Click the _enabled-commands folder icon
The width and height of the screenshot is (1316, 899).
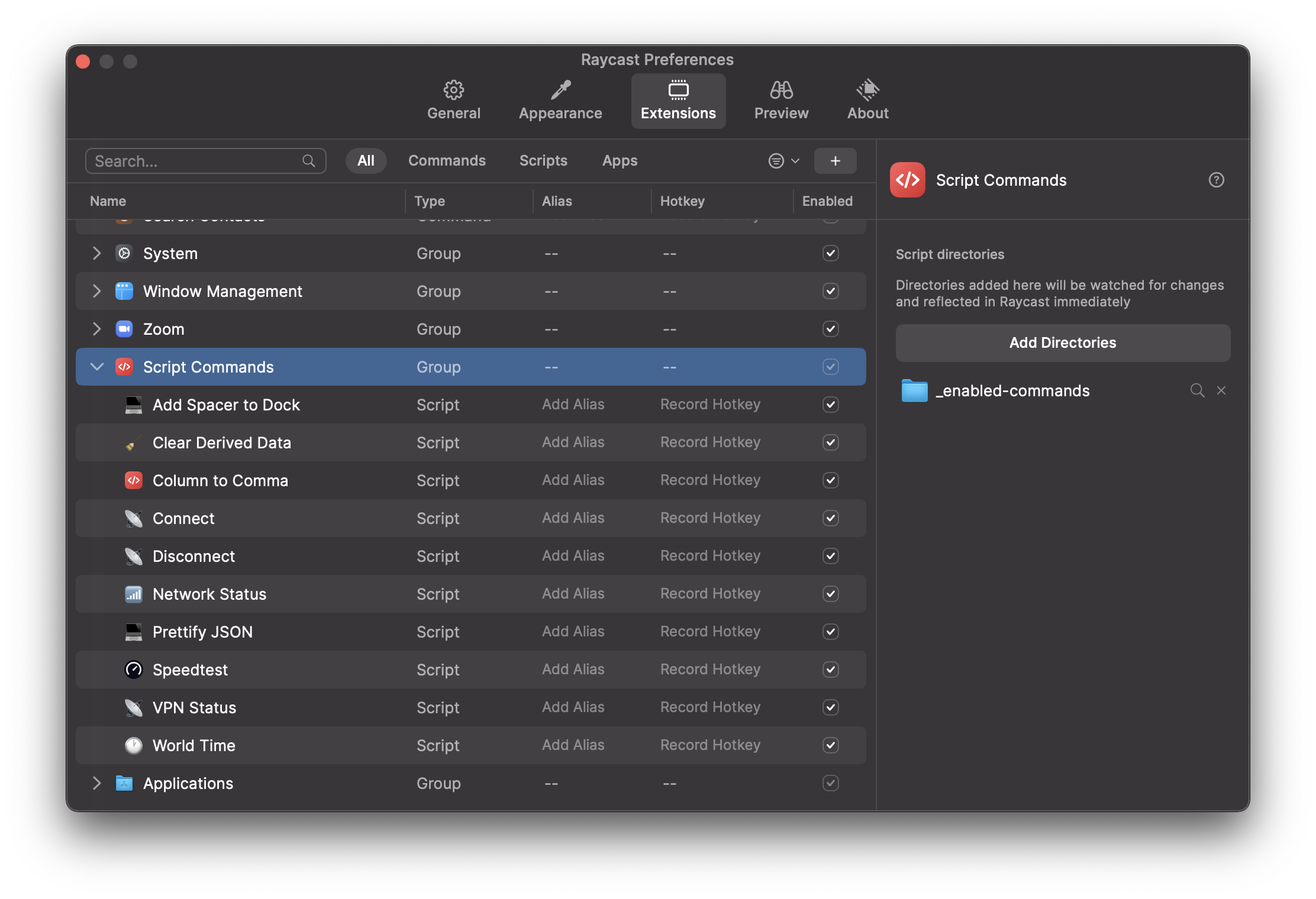(x=914, y=390)
